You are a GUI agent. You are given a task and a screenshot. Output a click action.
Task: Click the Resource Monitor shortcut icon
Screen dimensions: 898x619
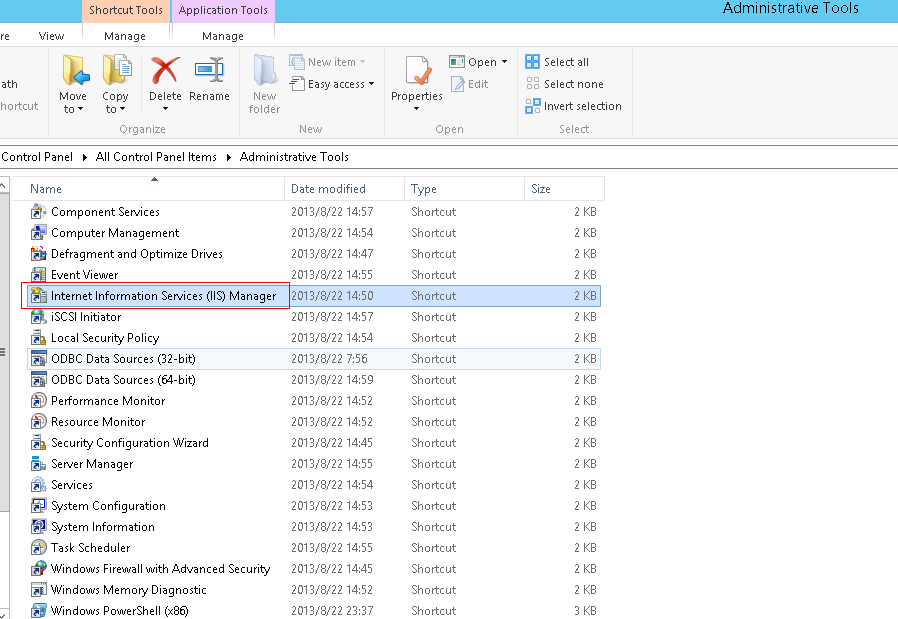click(x=38, y=422)
